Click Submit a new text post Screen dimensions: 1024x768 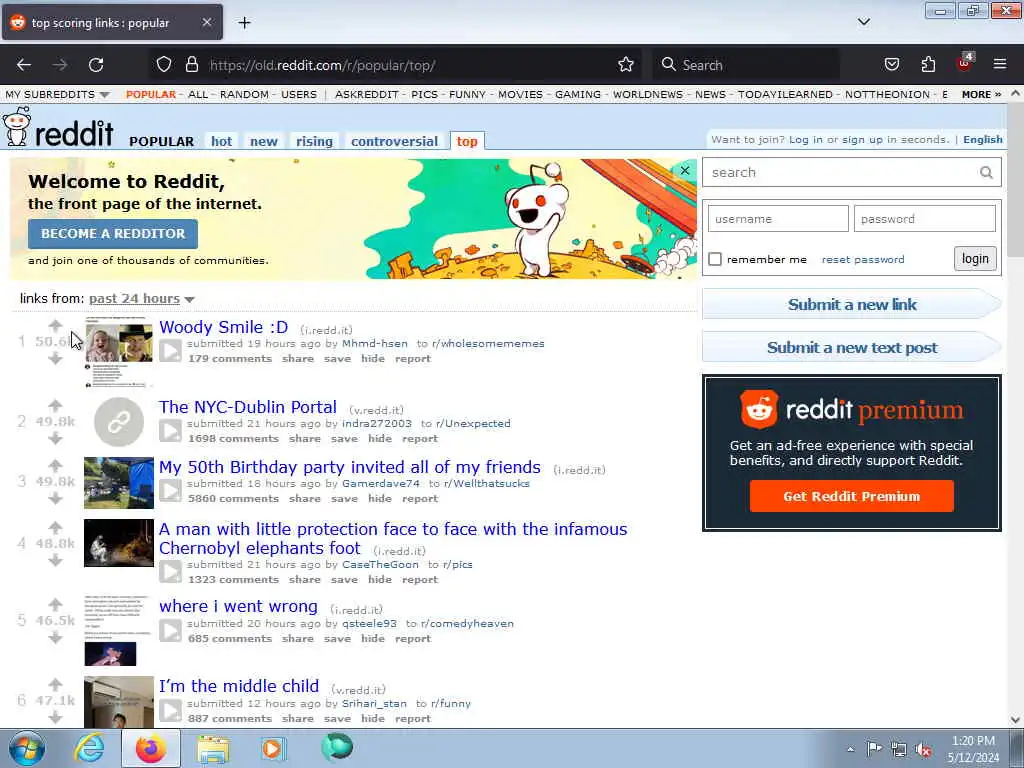[852, 347]
